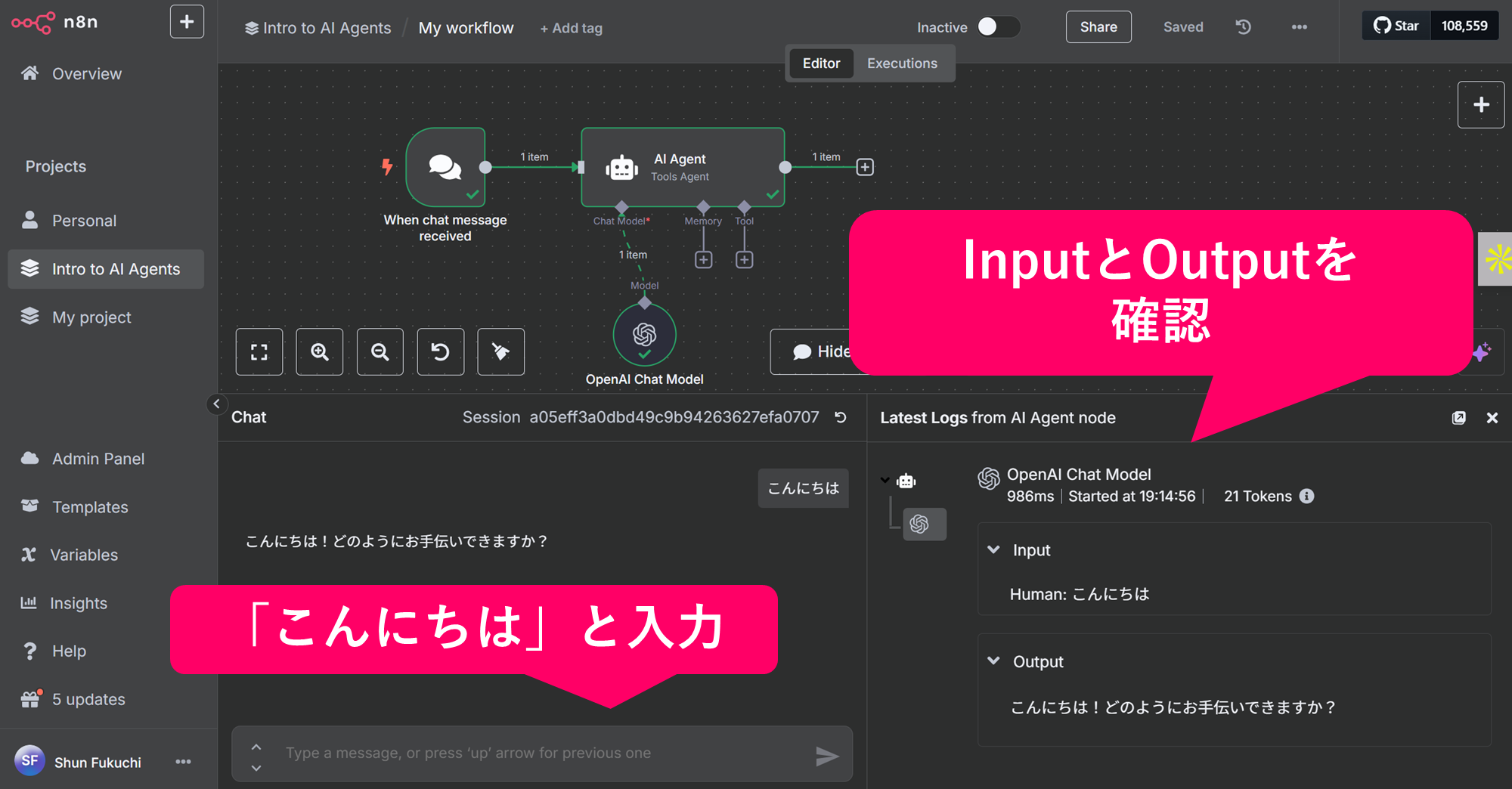Image resolution: width=1512 pixels, height=789 pixels.
Task: Show tokens info tooltip icon
Action: point(1306,496)
